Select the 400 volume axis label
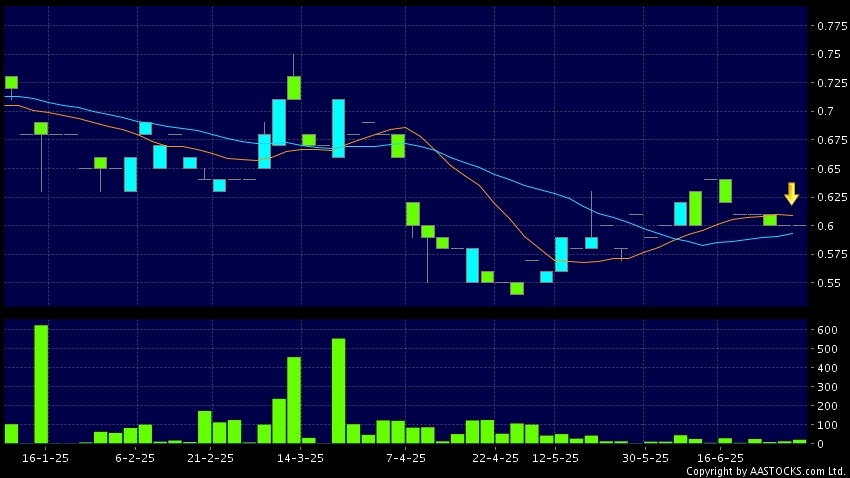 [828, 368]
